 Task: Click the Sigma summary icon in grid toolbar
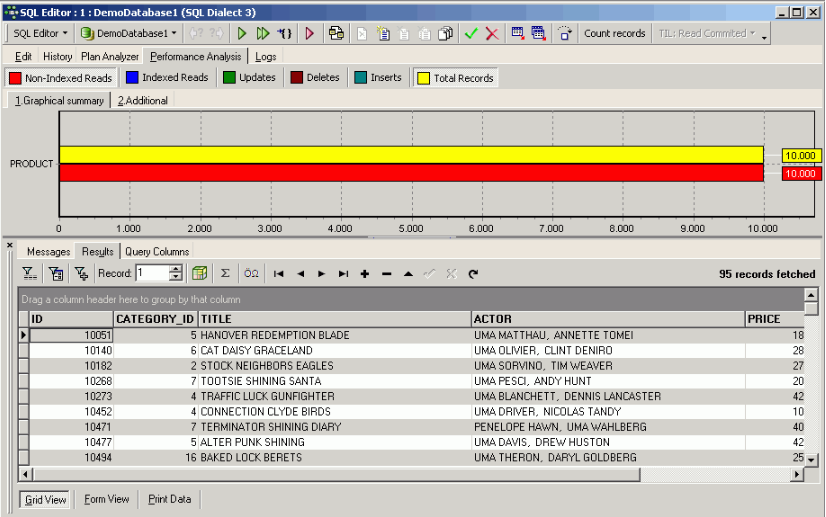click(225, 273)
